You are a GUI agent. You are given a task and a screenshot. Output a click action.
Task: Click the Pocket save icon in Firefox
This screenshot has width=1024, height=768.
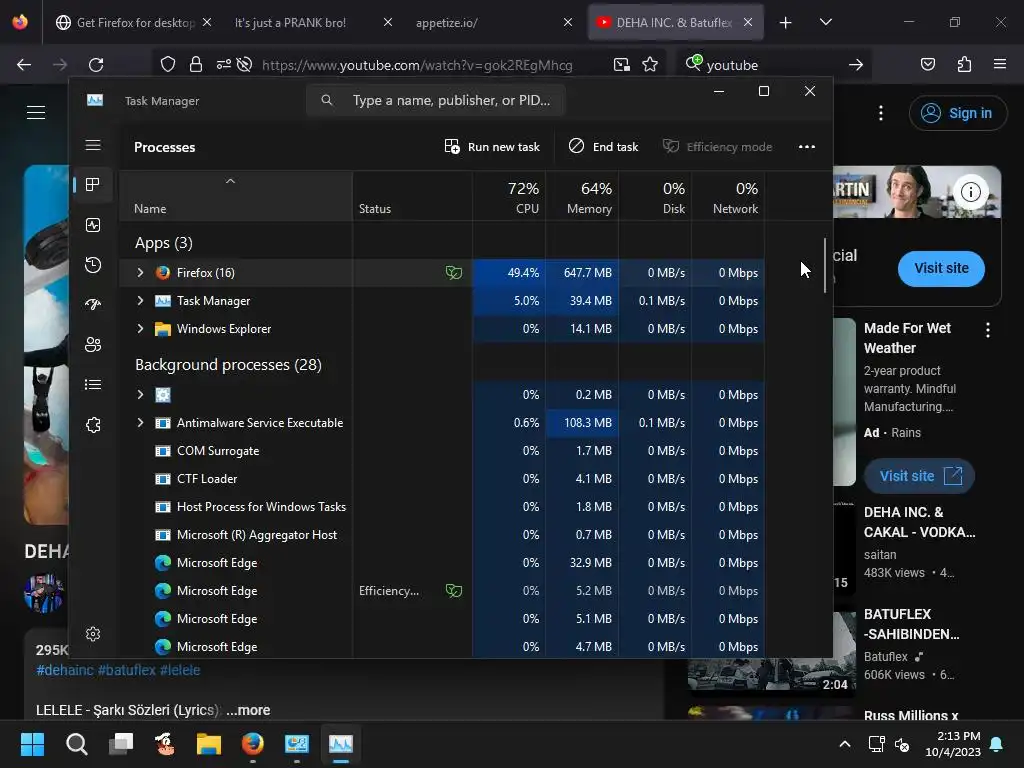(x=927, y=65)
